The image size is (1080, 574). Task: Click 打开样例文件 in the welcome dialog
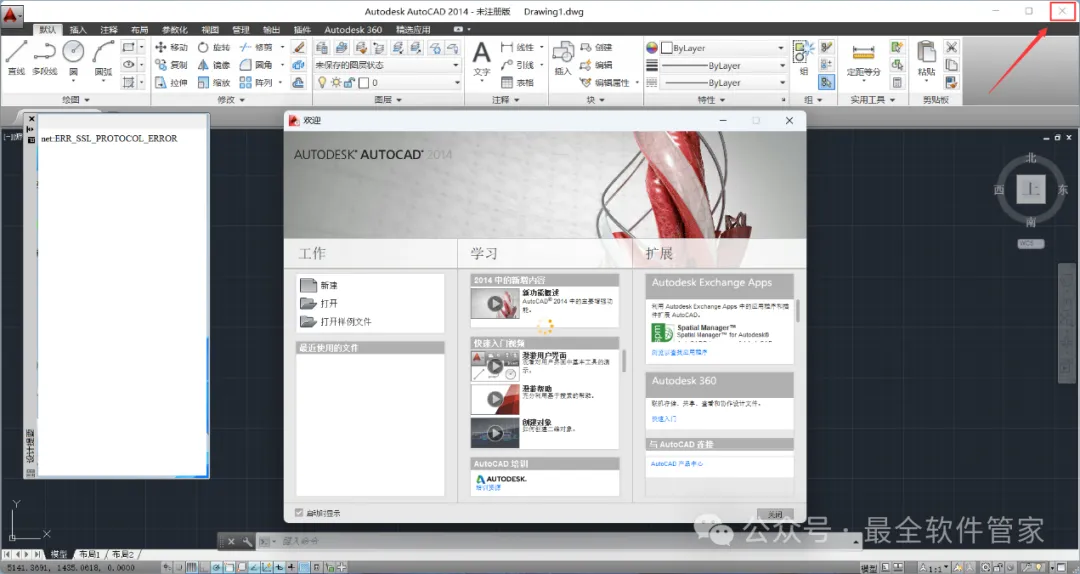[336, 322]
